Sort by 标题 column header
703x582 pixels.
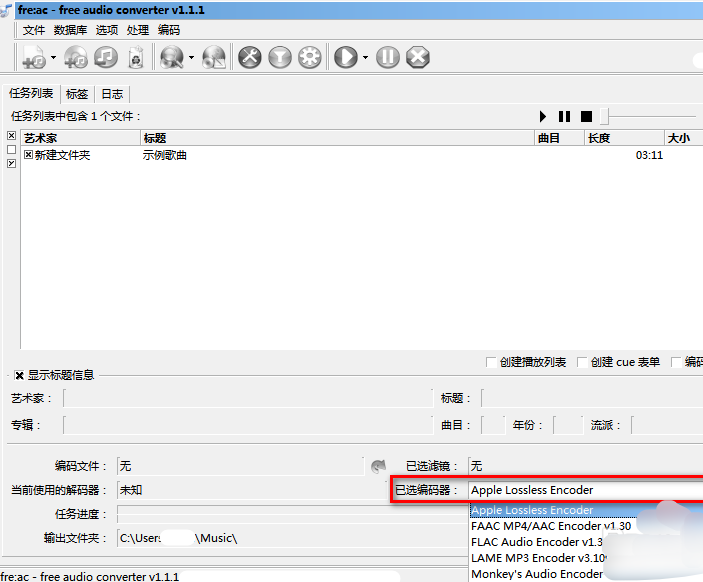pos(338,138)
